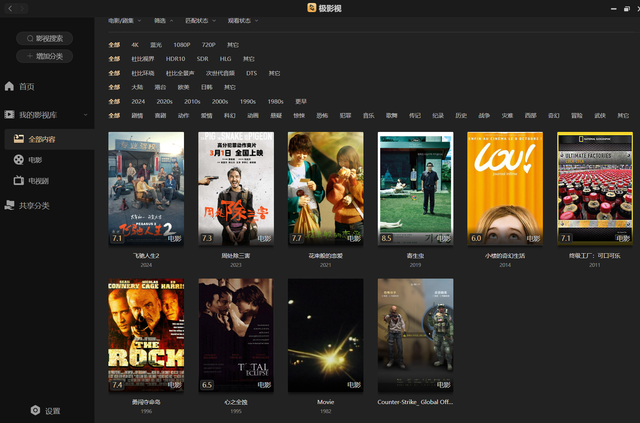
Task: Click the 我的影视库 library icon
Action: click(x=9, y=115)
